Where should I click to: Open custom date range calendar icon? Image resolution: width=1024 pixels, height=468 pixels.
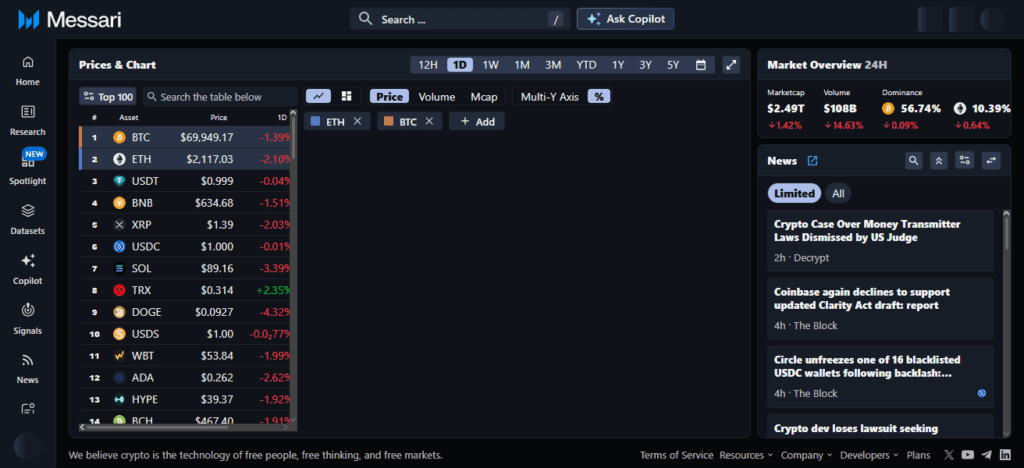[x=701, y=65]
